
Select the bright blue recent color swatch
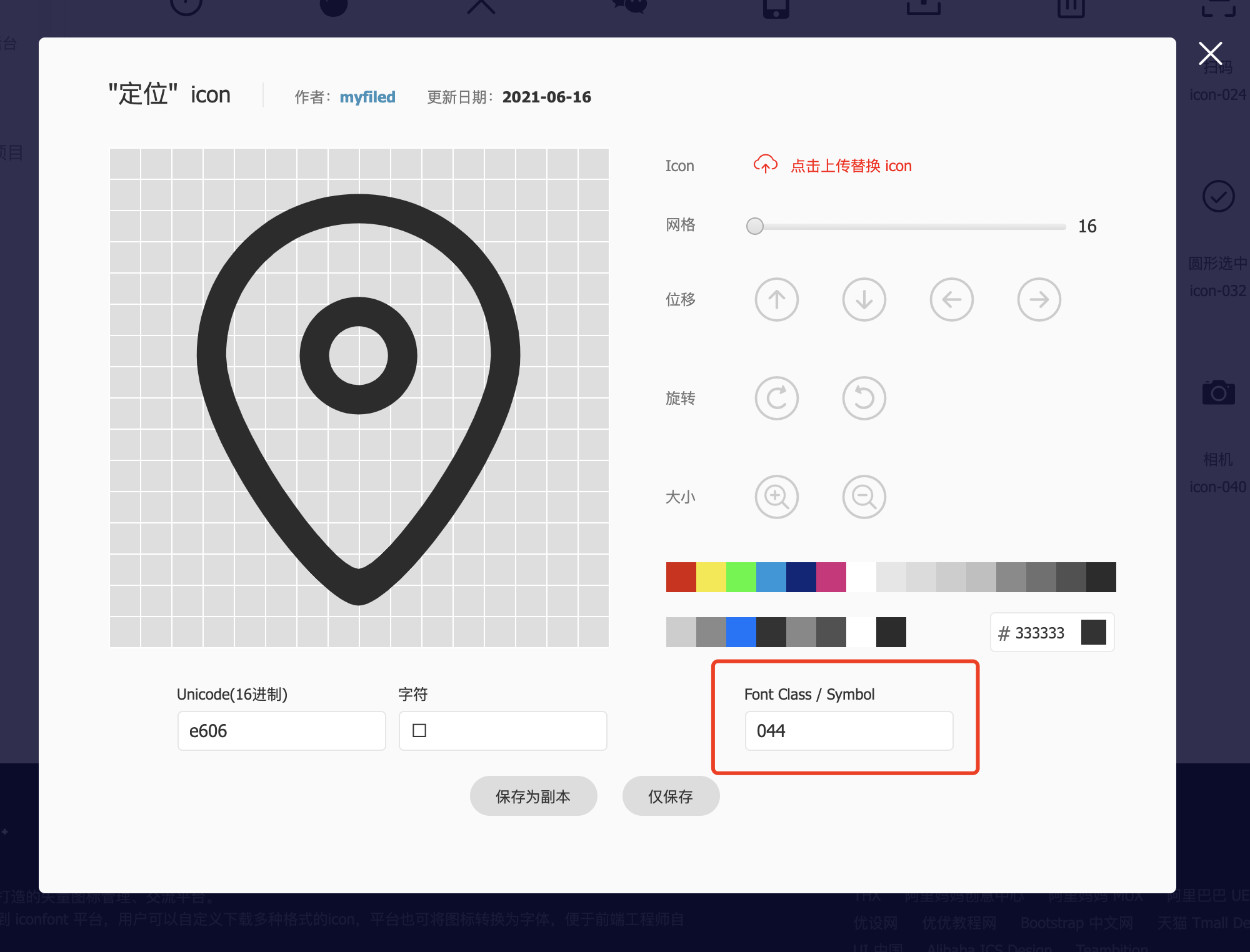click(x=741, y=632)
